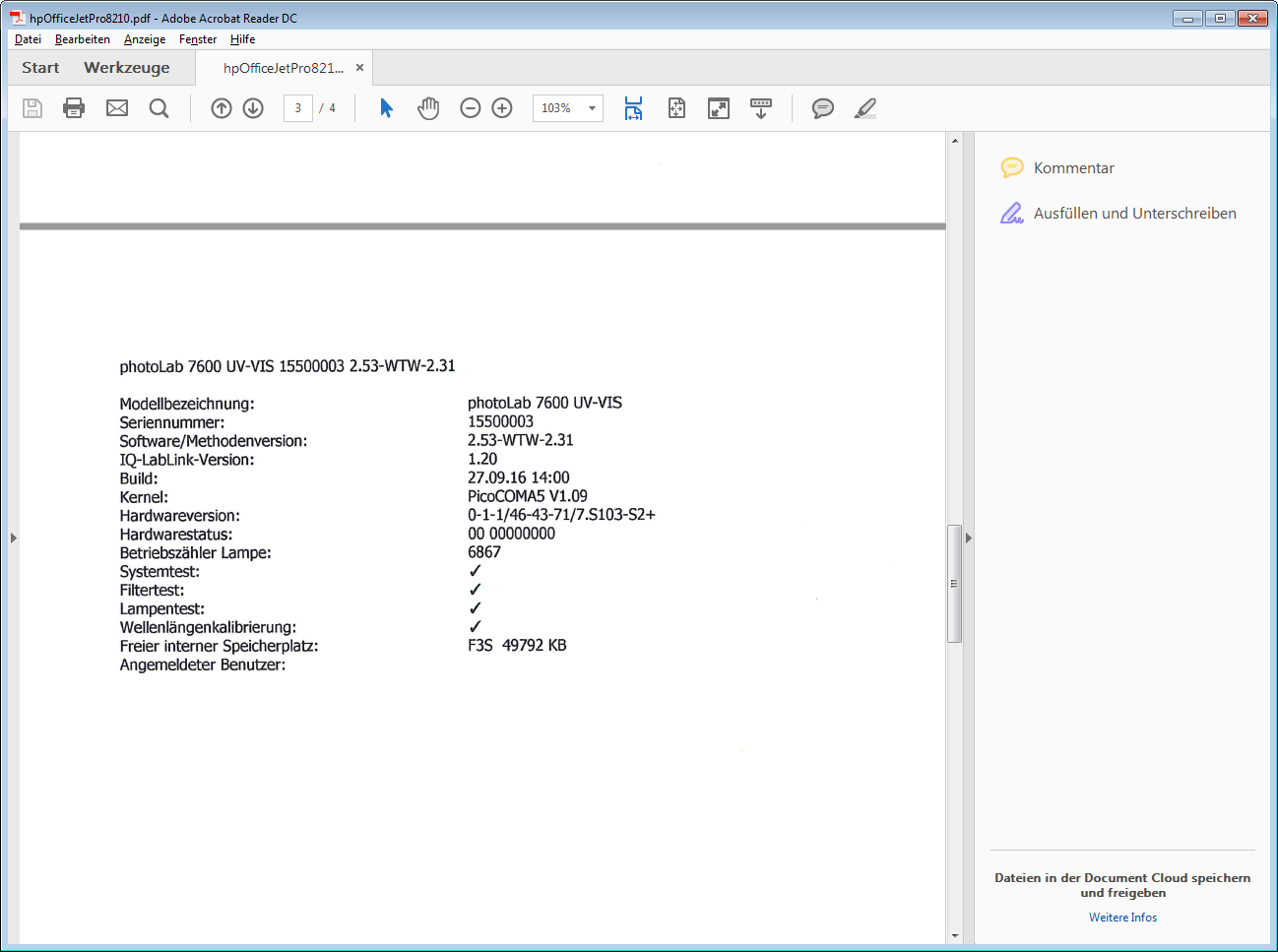Open Ausfüllen und Unterschreiben tool
The width and height of the screenshot is (1278, 952).
tap(1134, 214)
